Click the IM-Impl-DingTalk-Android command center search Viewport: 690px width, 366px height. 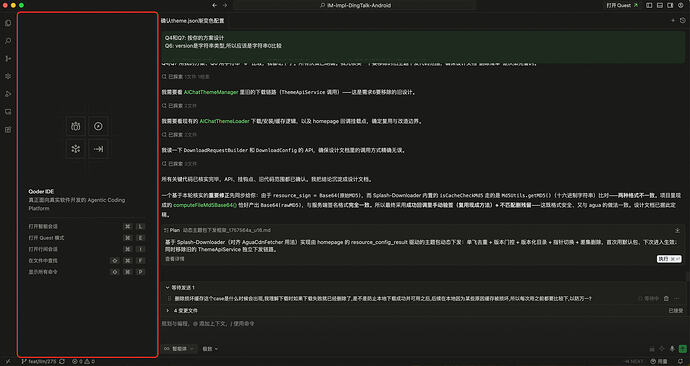point(355,5)
